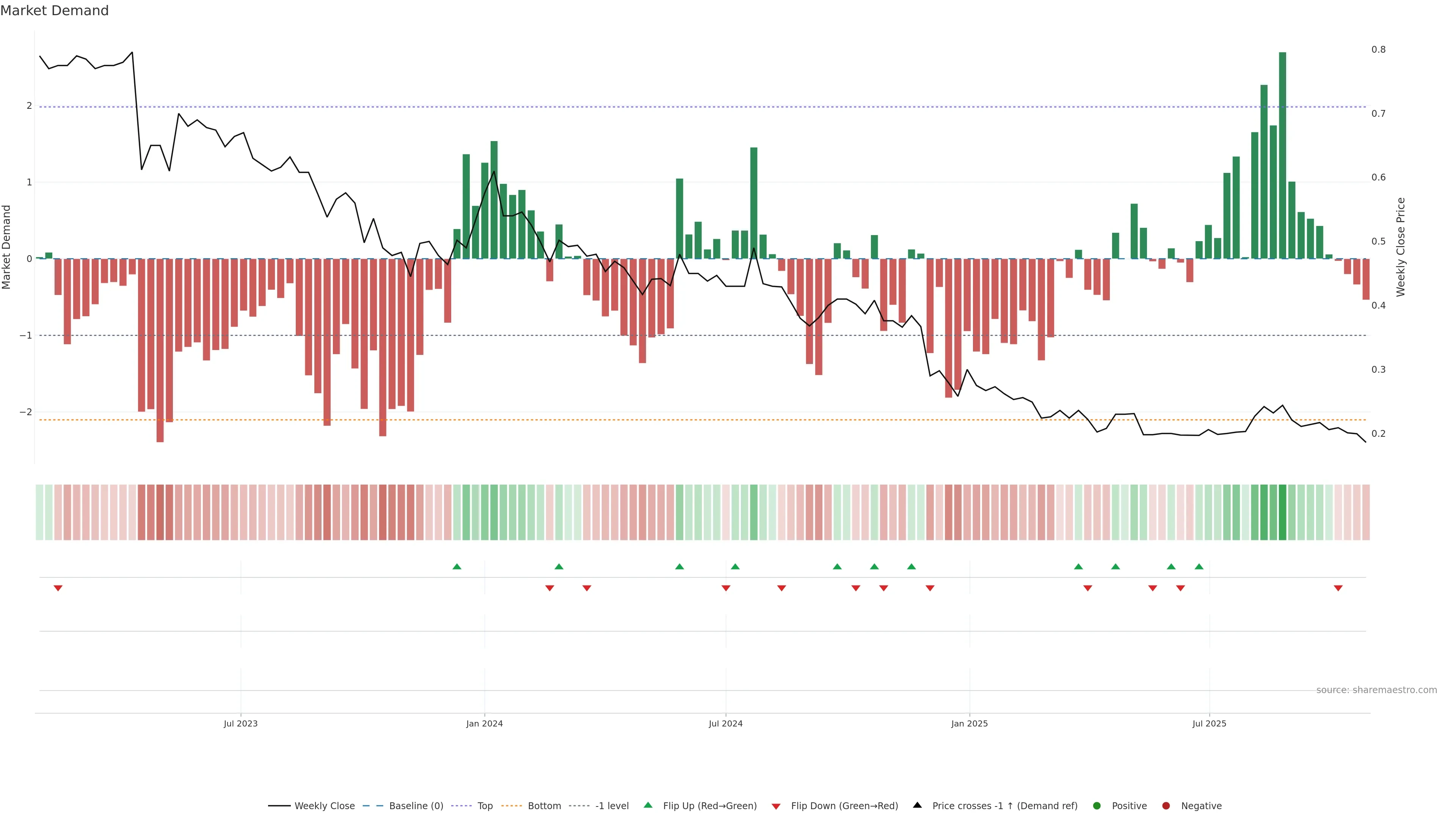The width and height of the screenshot is (1456, 819).
Task: Click the red Flip Down legend triangle
Action: 776,806
